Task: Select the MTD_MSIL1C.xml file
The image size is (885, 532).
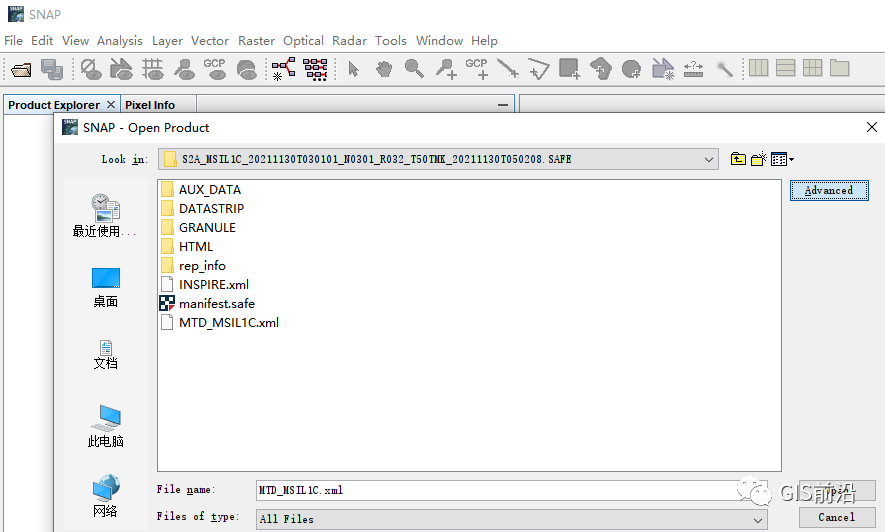Action: coord(229,323)
